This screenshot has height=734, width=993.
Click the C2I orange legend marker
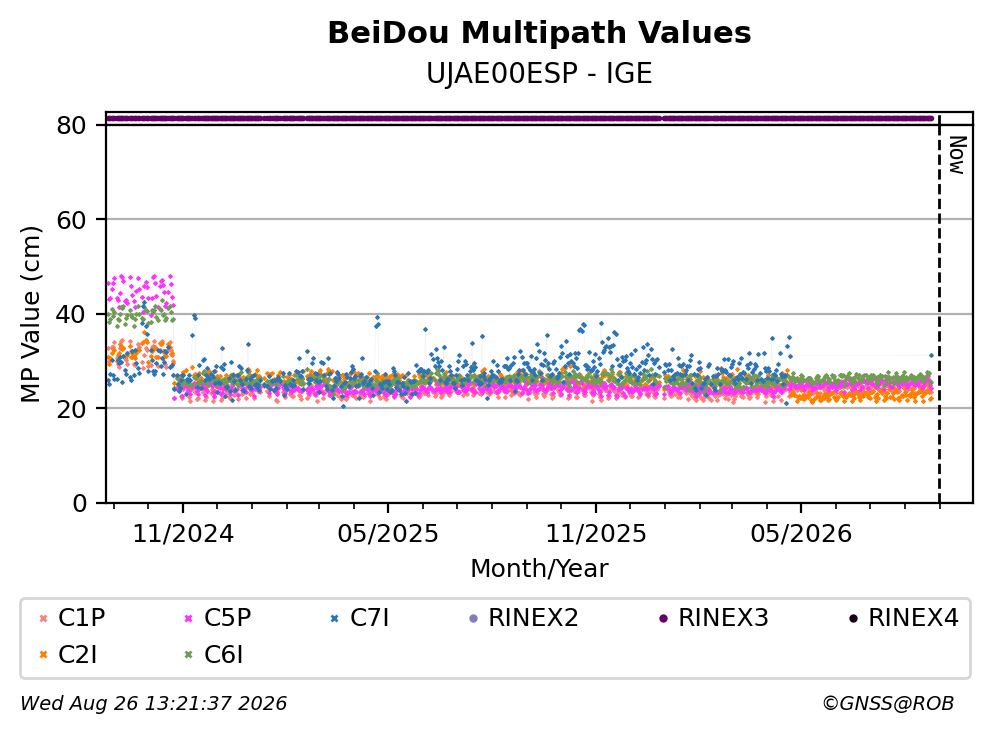43,655
